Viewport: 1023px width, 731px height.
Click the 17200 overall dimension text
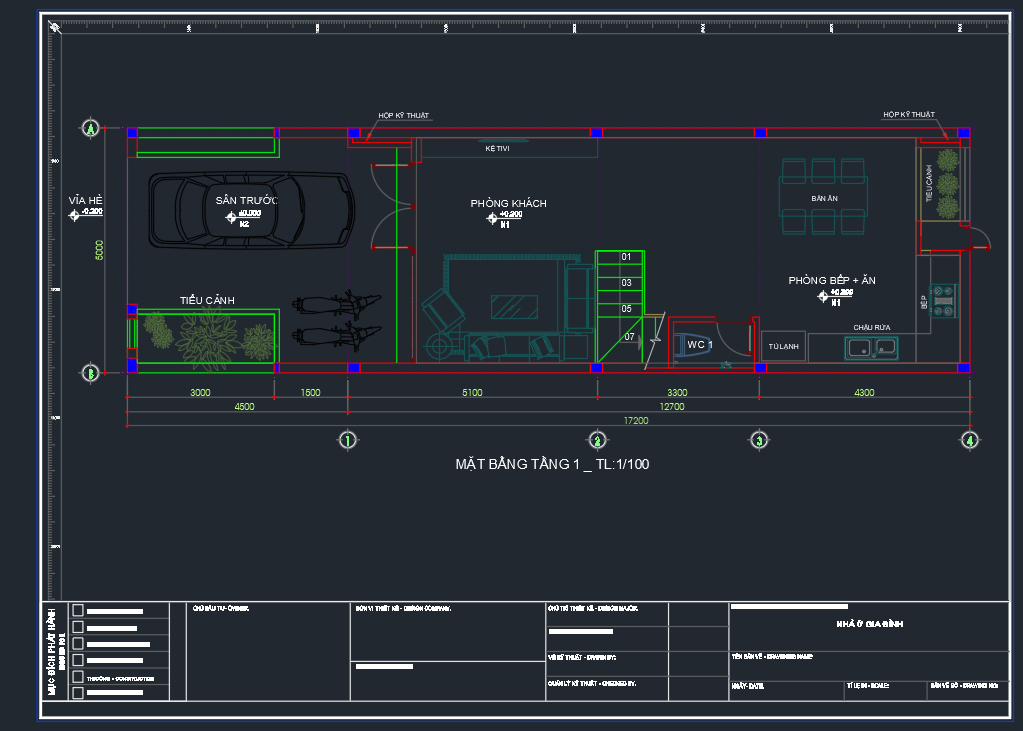tap(636, 421)
